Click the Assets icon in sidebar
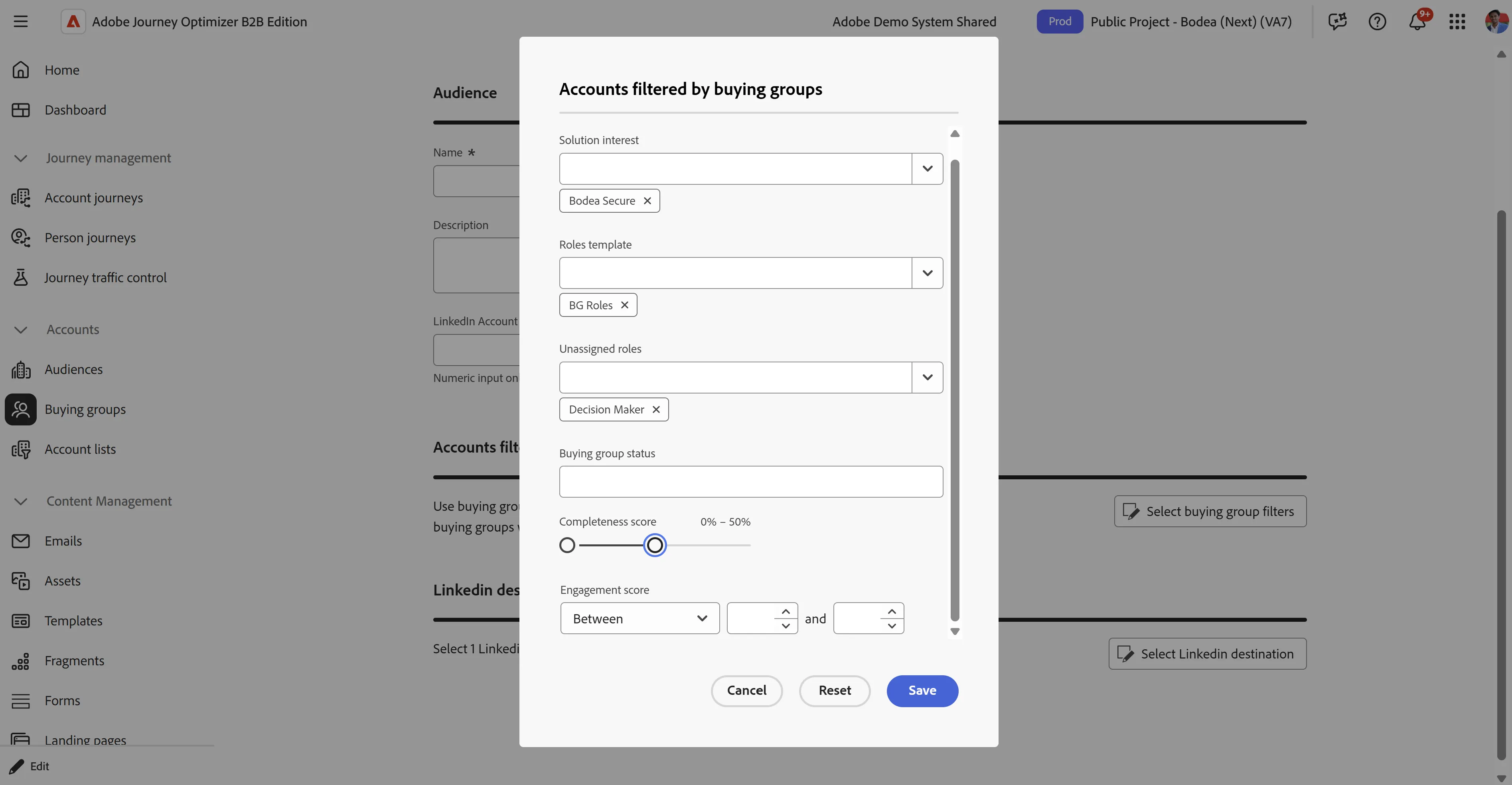The image size is (1512, 785). point(20,581)
